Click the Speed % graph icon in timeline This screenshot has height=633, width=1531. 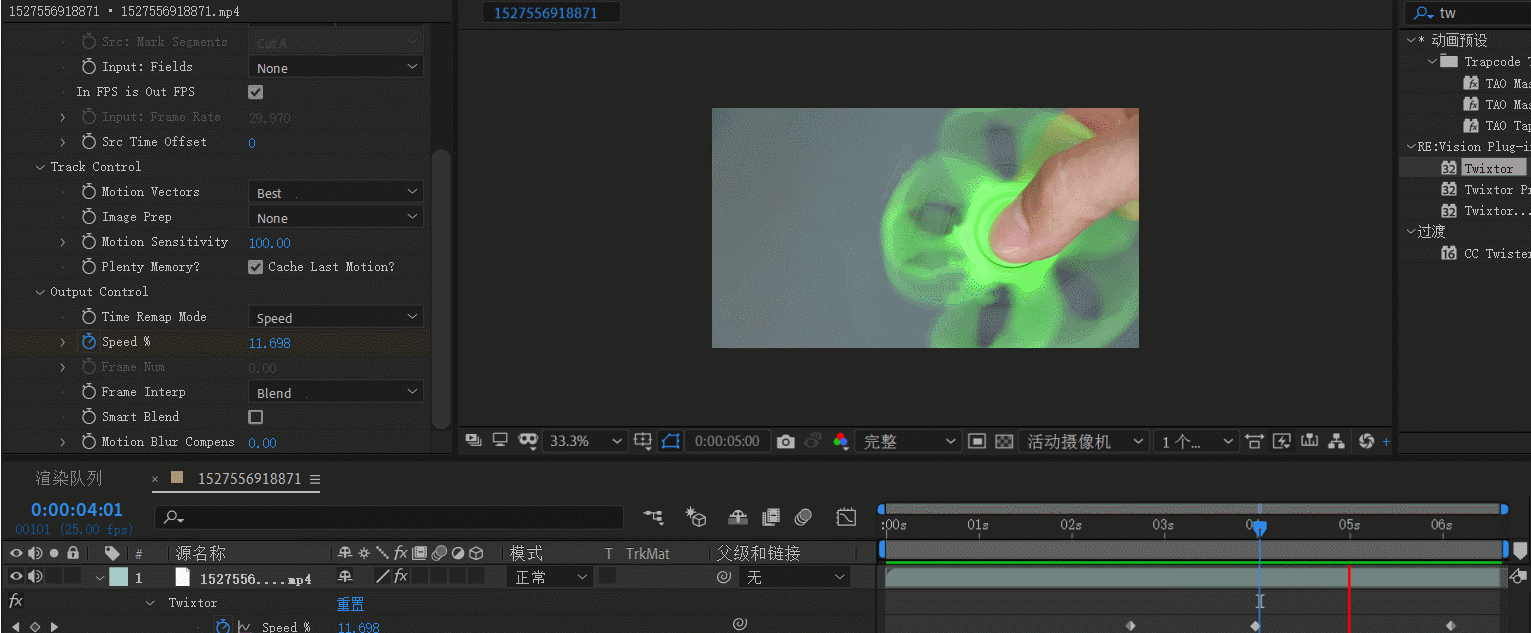(x=243, y=626)
